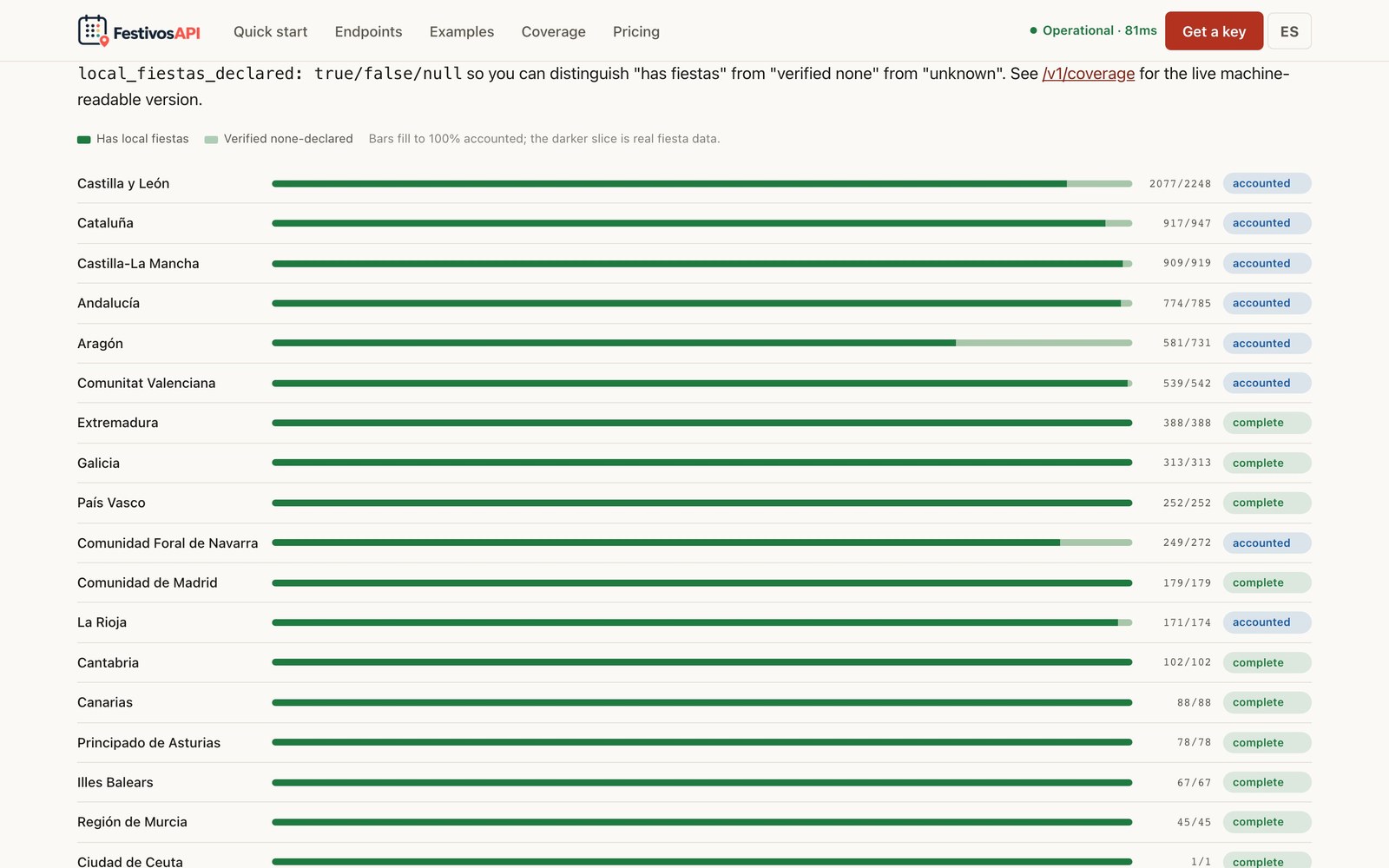This screenshot has height=868, width=1389.
Task: Click the complete badge for País Vasco
Action: (1267, 503)
